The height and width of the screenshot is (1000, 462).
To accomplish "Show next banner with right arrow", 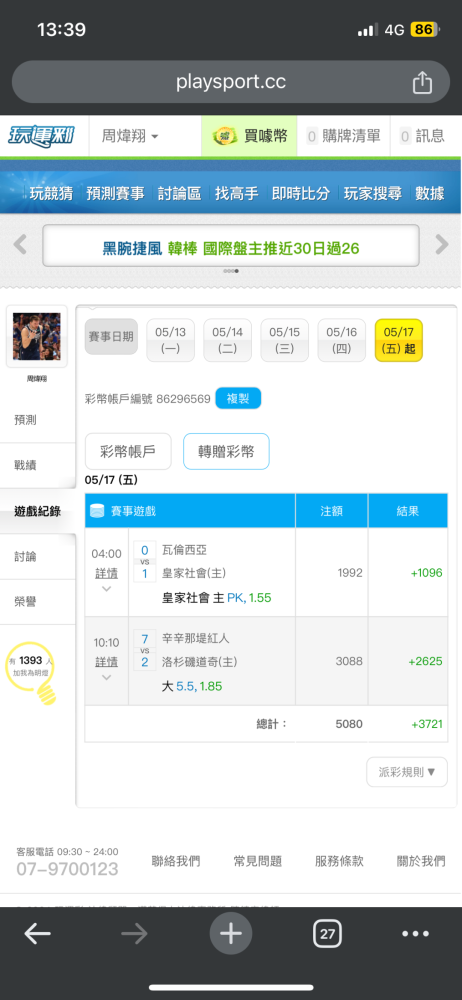I will (442, 244).
